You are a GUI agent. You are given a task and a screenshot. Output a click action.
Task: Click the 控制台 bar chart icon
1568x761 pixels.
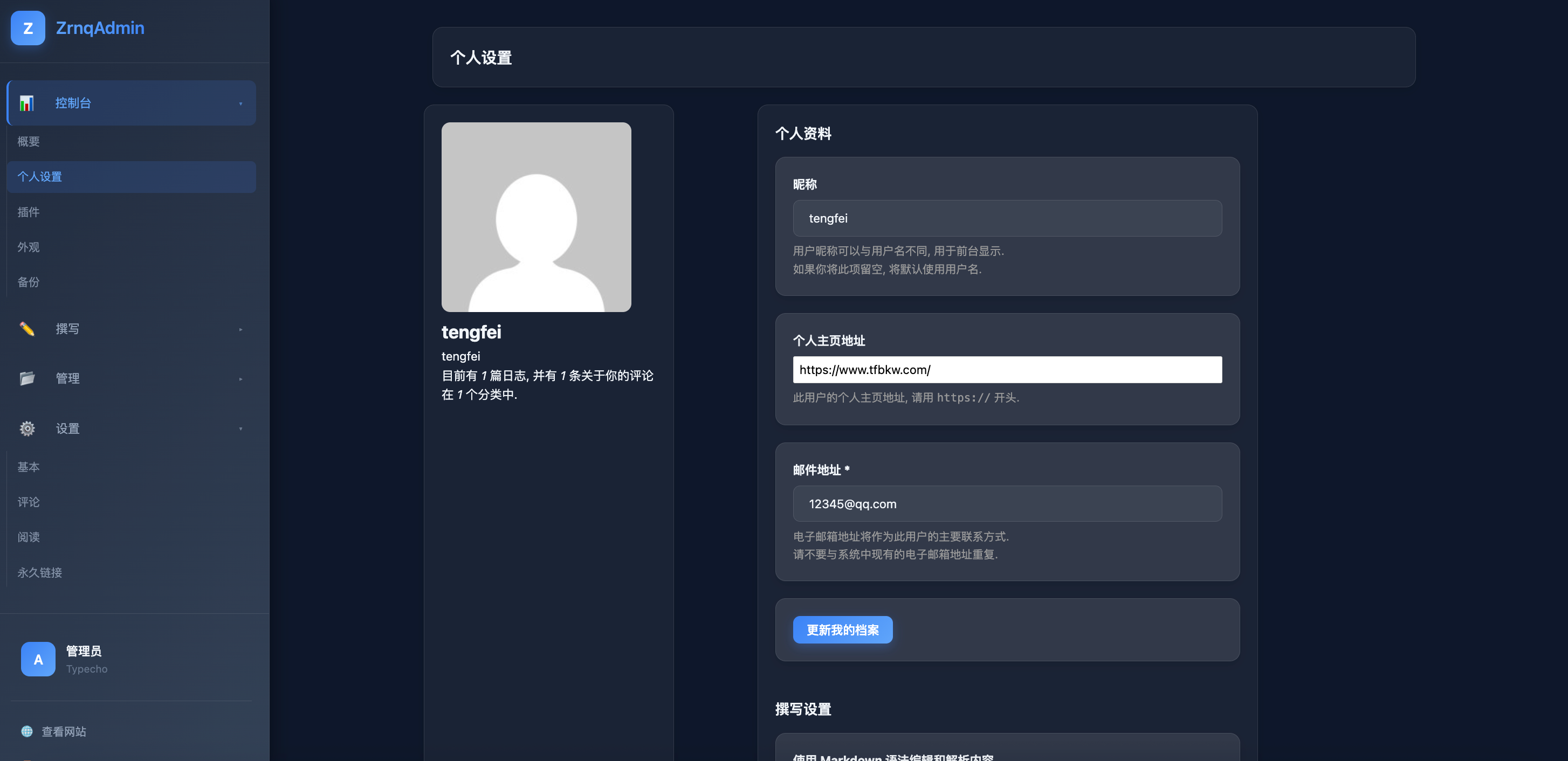coord(27,103)
